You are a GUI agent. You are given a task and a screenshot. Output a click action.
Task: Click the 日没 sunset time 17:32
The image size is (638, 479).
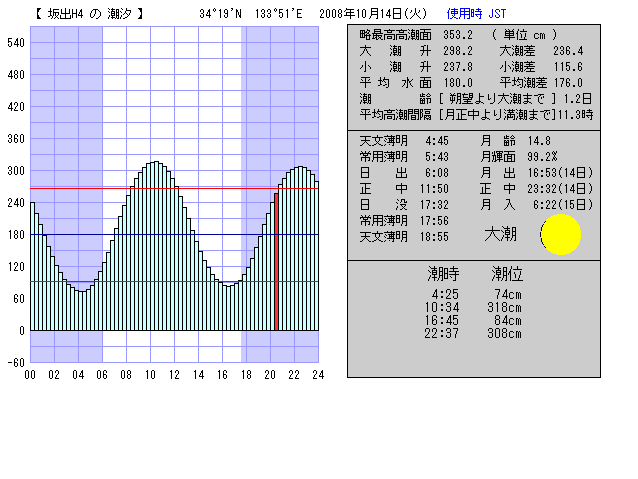click(434, 205)
